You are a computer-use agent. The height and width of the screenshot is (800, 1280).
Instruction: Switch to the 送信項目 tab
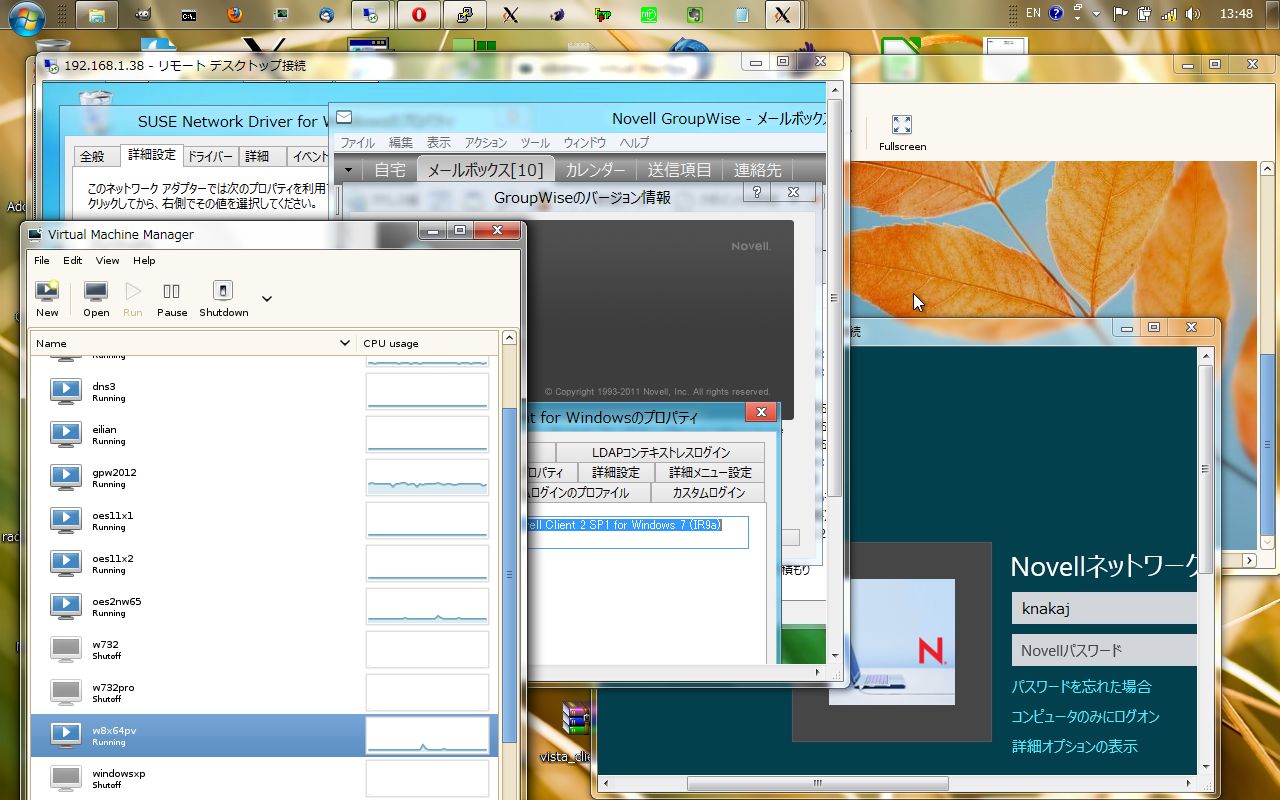click(x=680, y=170)
